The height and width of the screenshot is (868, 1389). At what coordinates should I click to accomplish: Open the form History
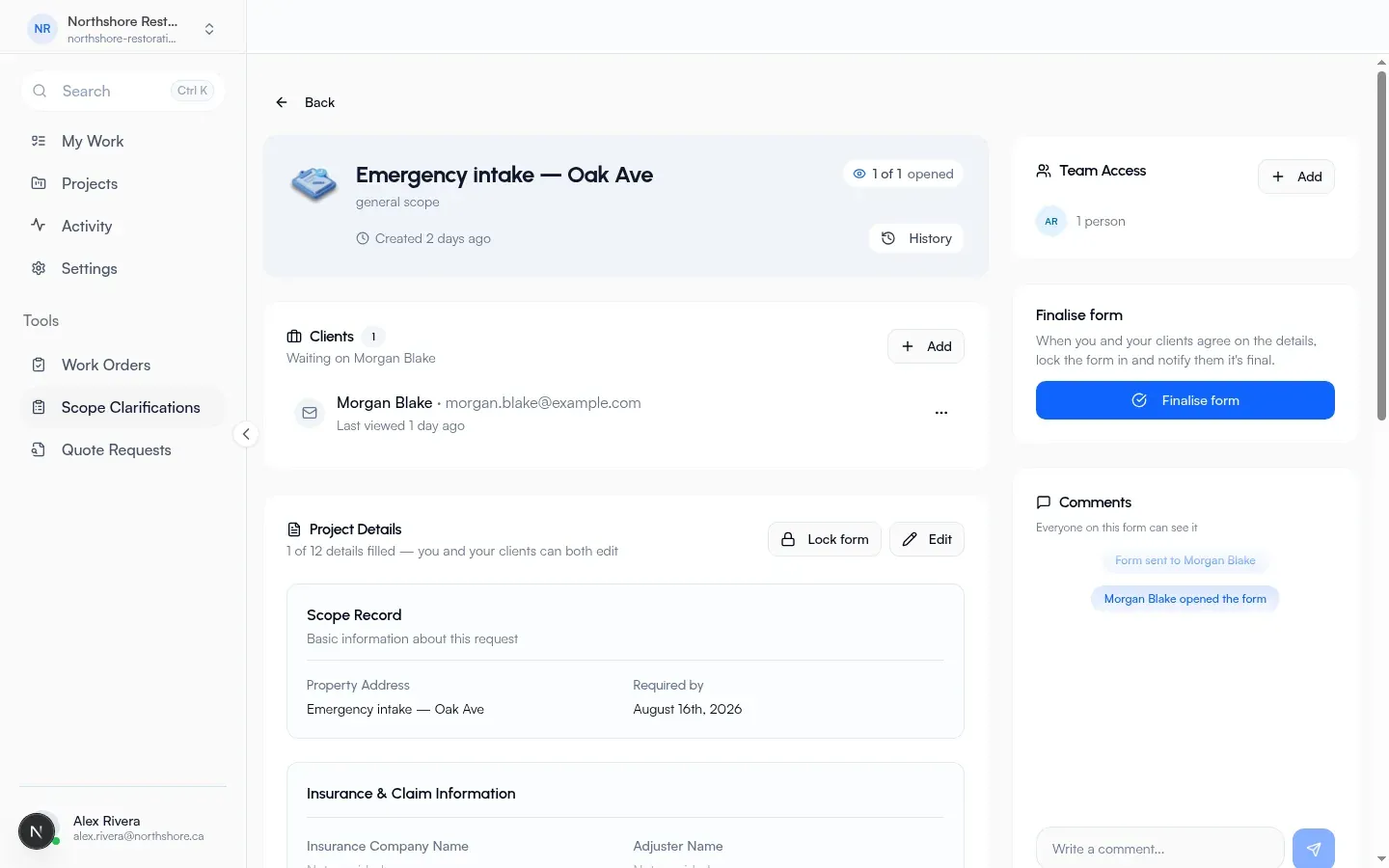click(916, 238)
